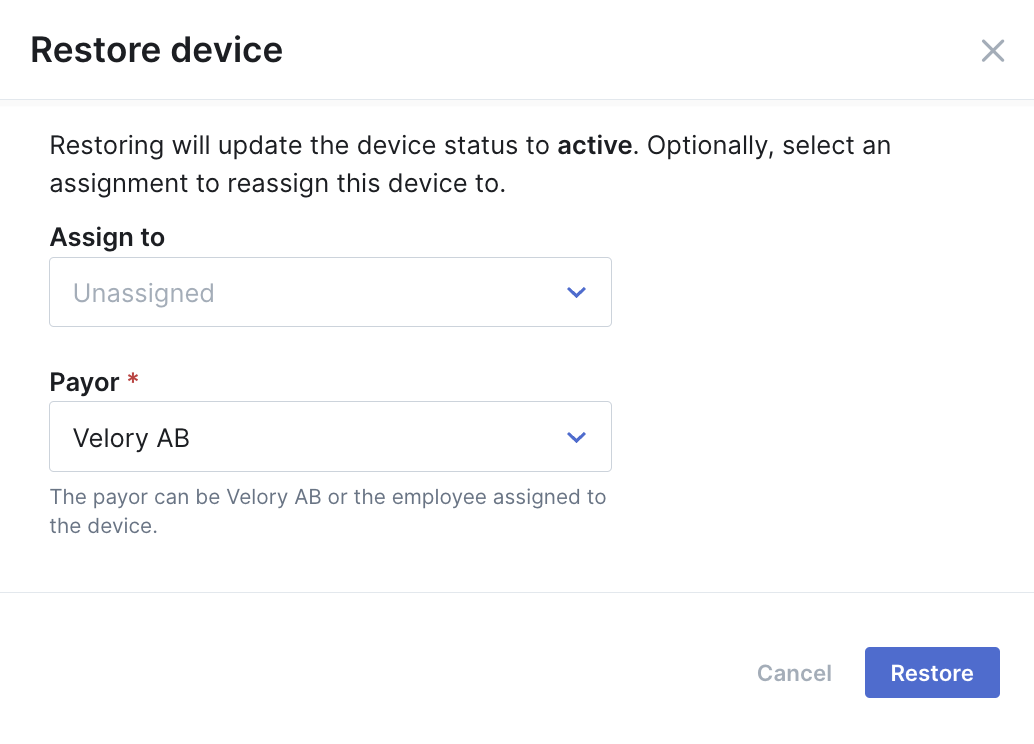Click the red required asterisk by Payor
This screenshot has width=1034, height=744.
click(x=133, y=379)
